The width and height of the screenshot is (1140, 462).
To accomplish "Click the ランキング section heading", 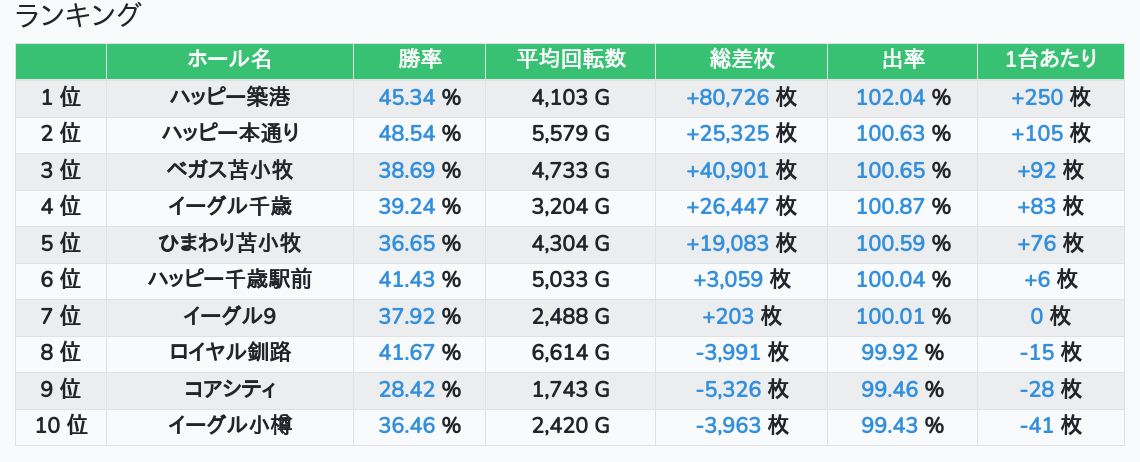I will click(x=78, y=16).
